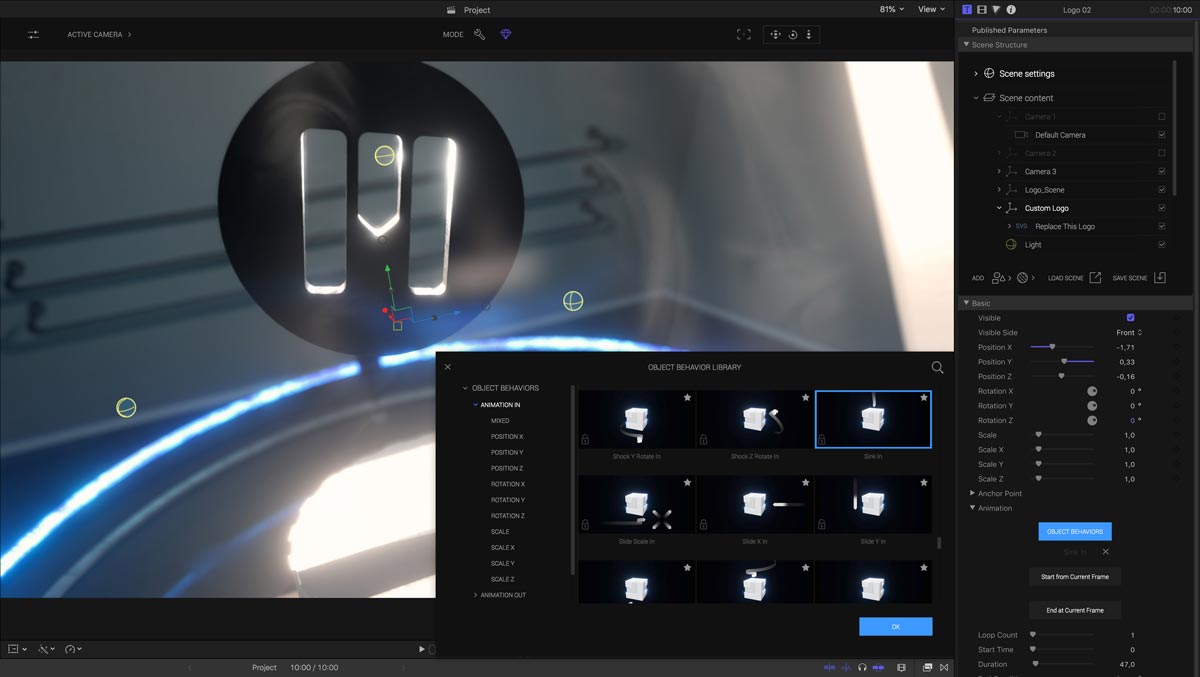Toggle the Camera 1 visibility checkbox
Viewport: 1200px width, 677px height.
pyautogui.click(x=1162, y=117)
